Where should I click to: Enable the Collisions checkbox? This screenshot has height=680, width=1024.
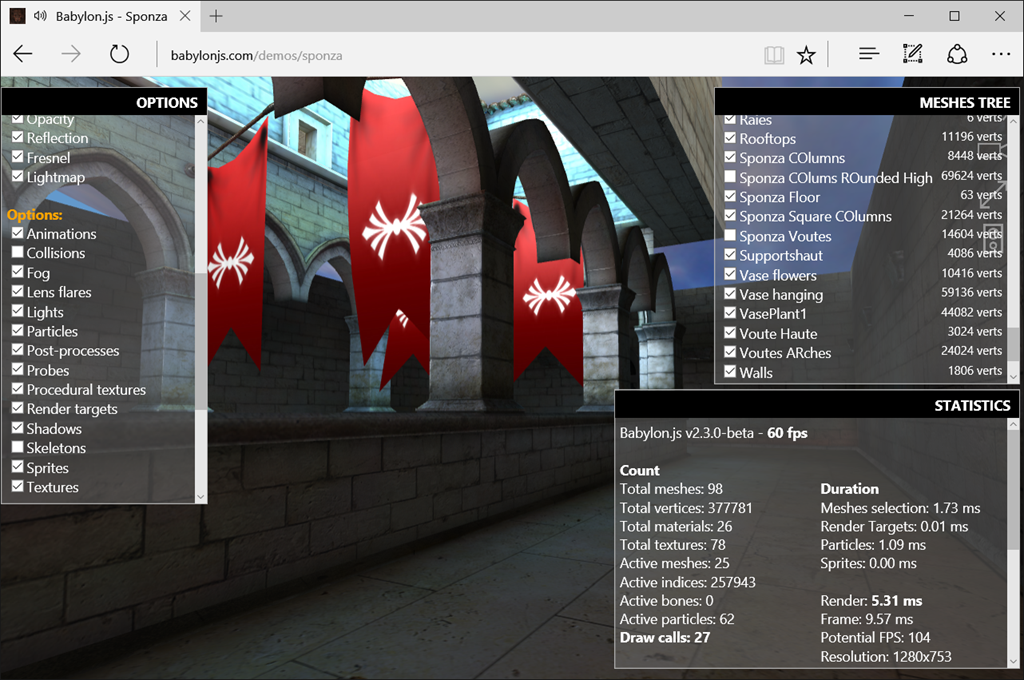18,252
